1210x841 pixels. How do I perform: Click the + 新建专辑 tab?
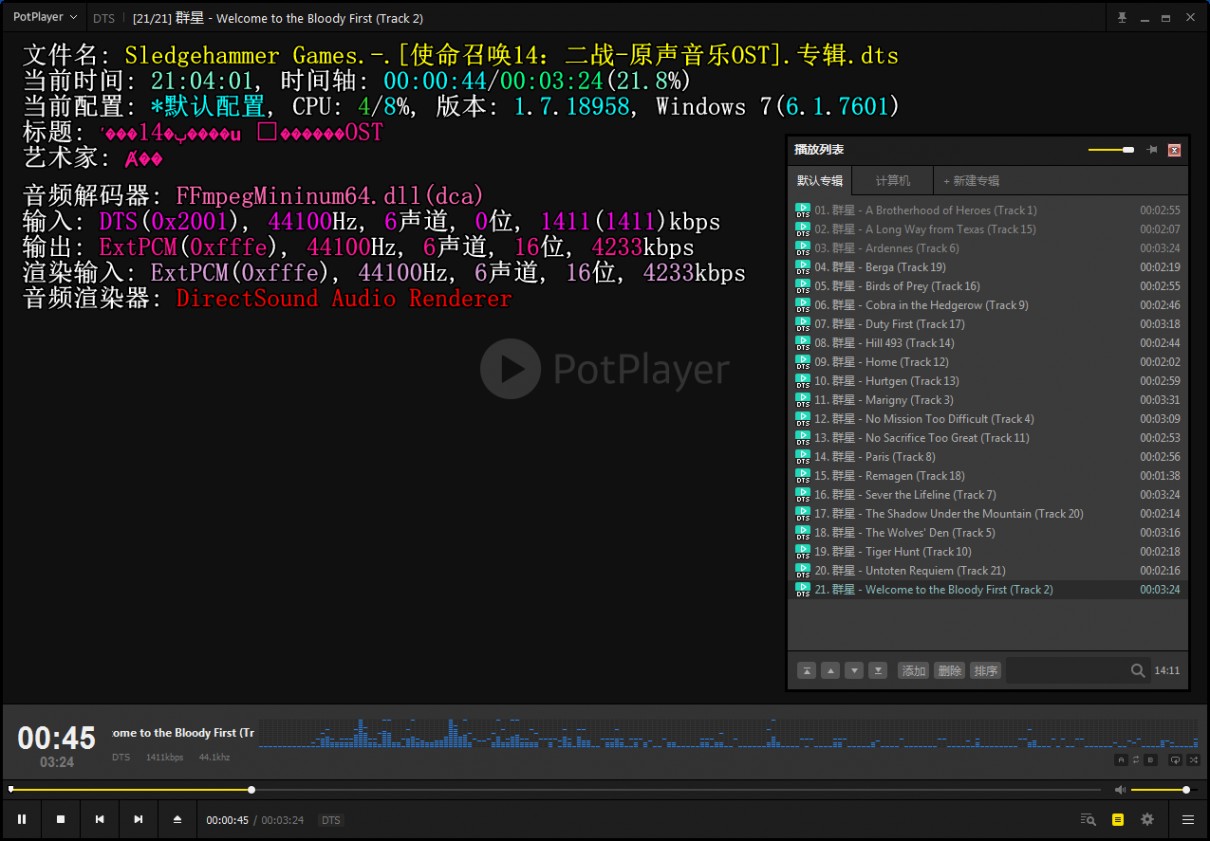(971, 181)
